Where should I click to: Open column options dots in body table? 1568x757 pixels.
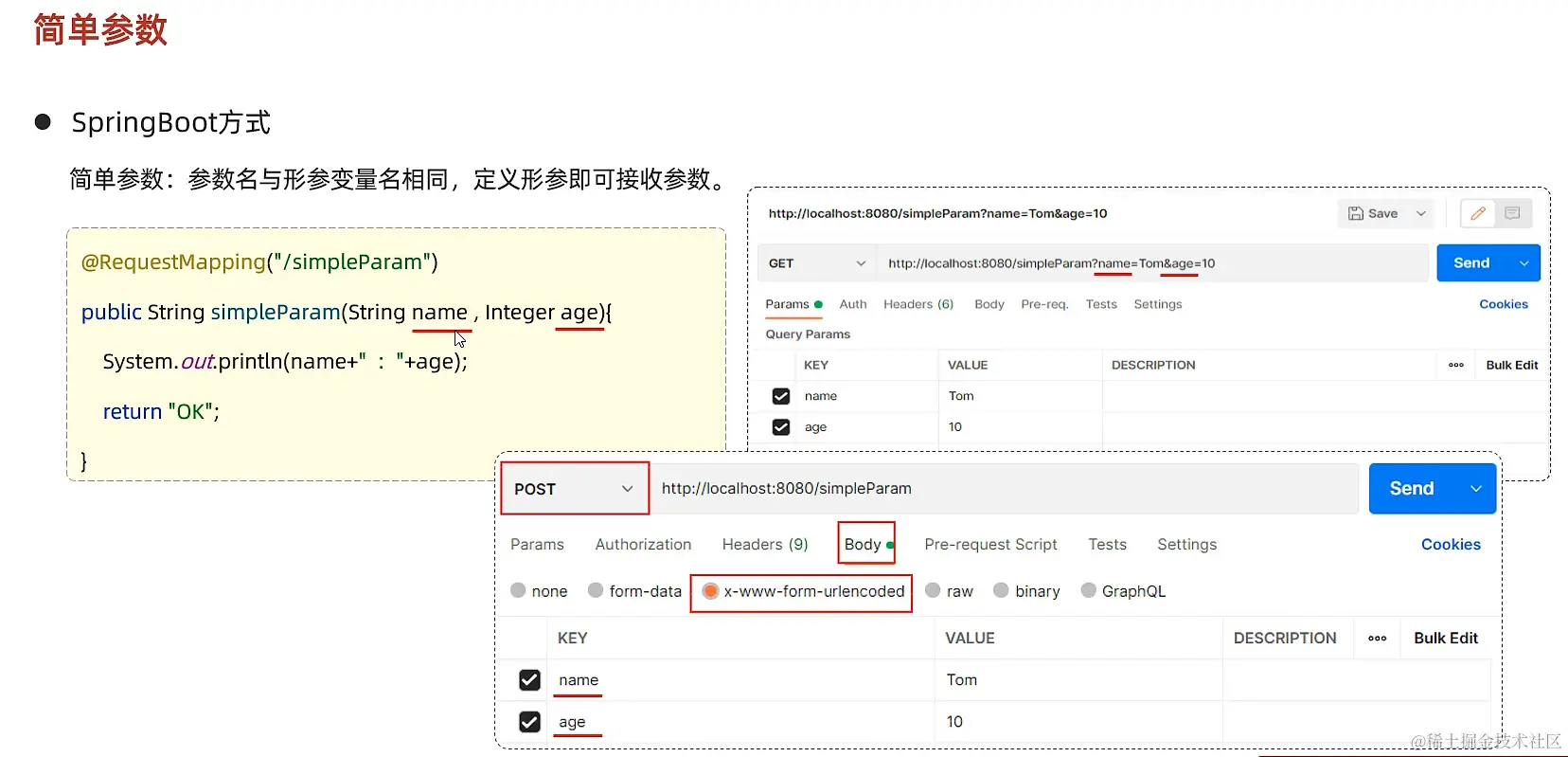pos(1378,639)
